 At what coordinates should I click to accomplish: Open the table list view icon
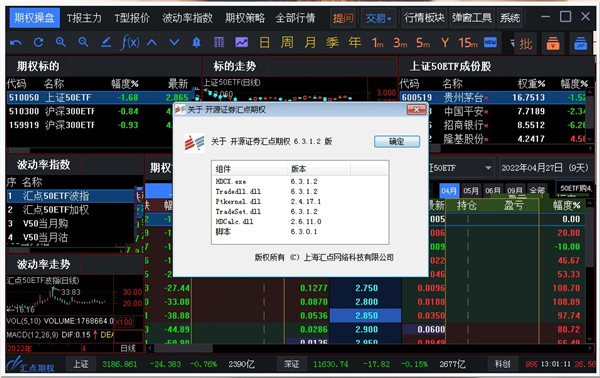[219, 42]
